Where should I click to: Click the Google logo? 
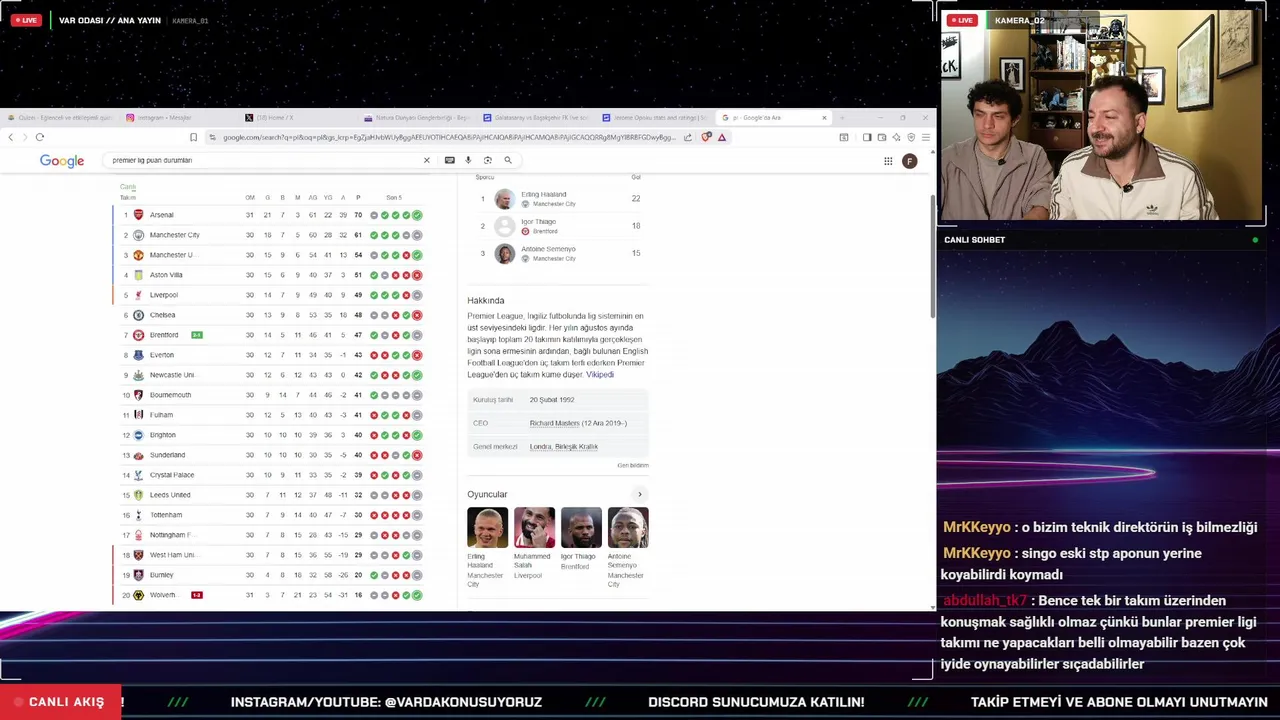click(62, 161)
